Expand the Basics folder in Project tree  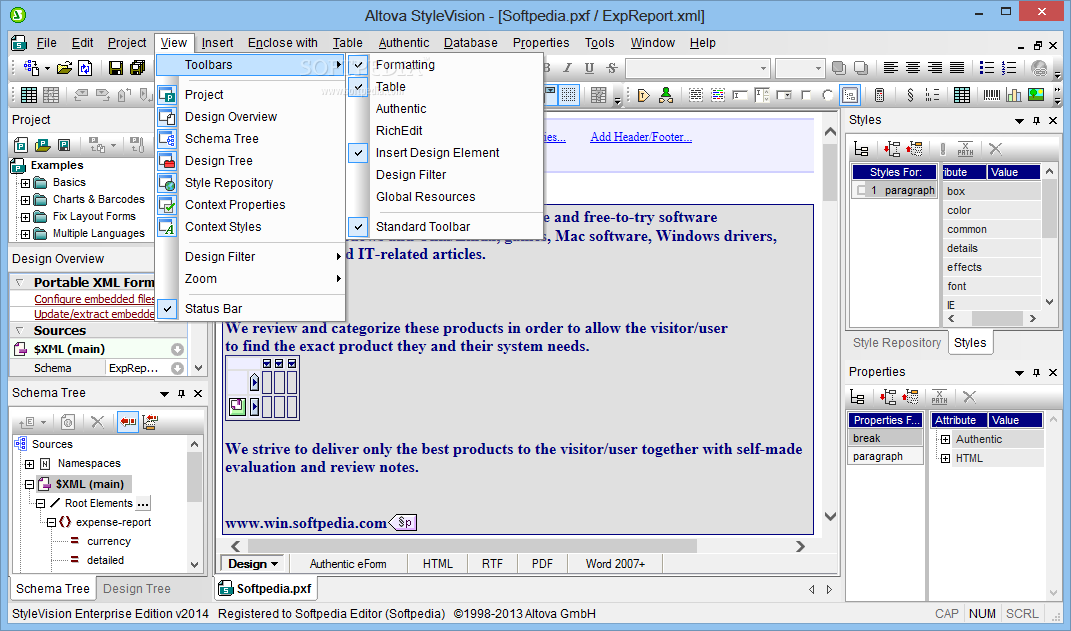coord(25,183)
